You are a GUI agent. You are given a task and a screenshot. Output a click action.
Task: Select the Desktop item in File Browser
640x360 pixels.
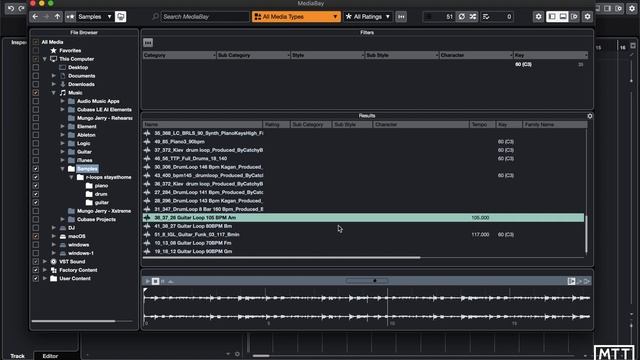(78, 67)
